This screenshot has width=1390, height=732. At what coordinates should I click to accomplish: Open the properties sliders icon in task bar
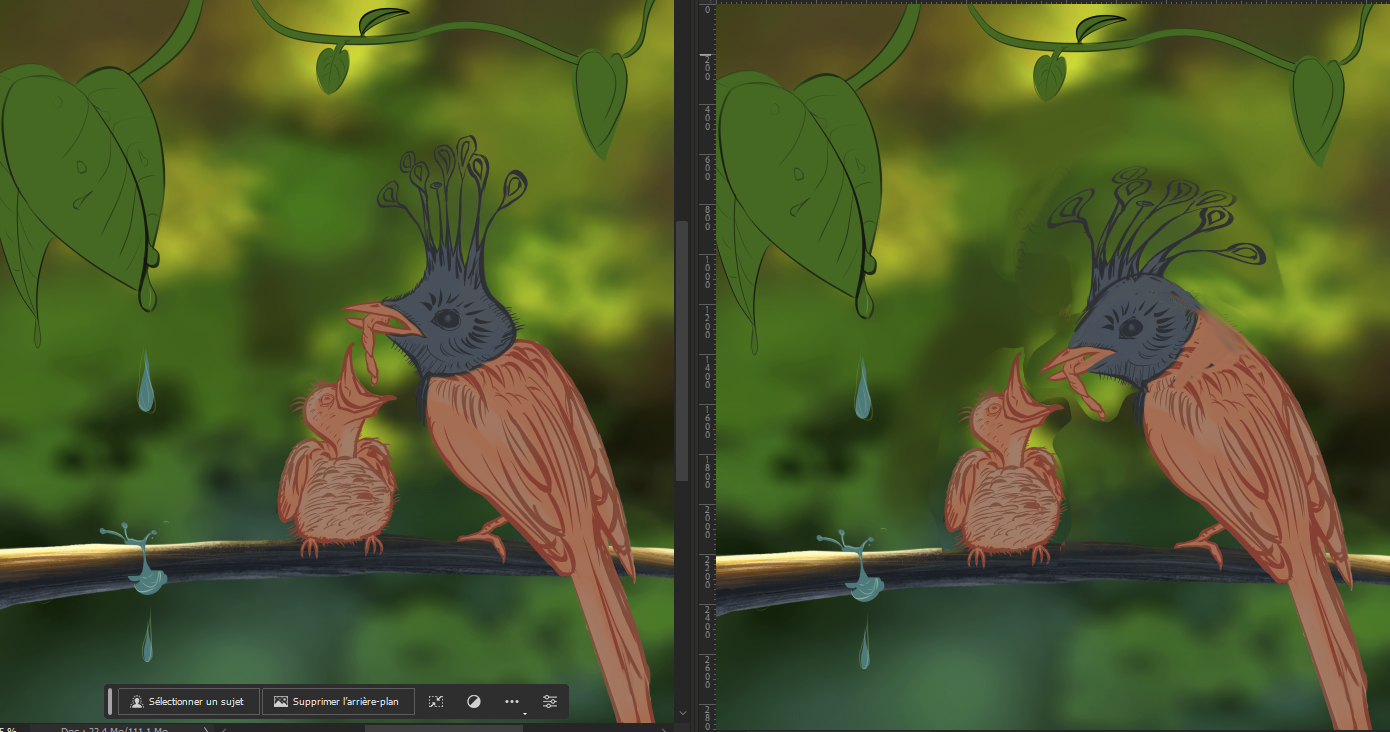[550, 702]
